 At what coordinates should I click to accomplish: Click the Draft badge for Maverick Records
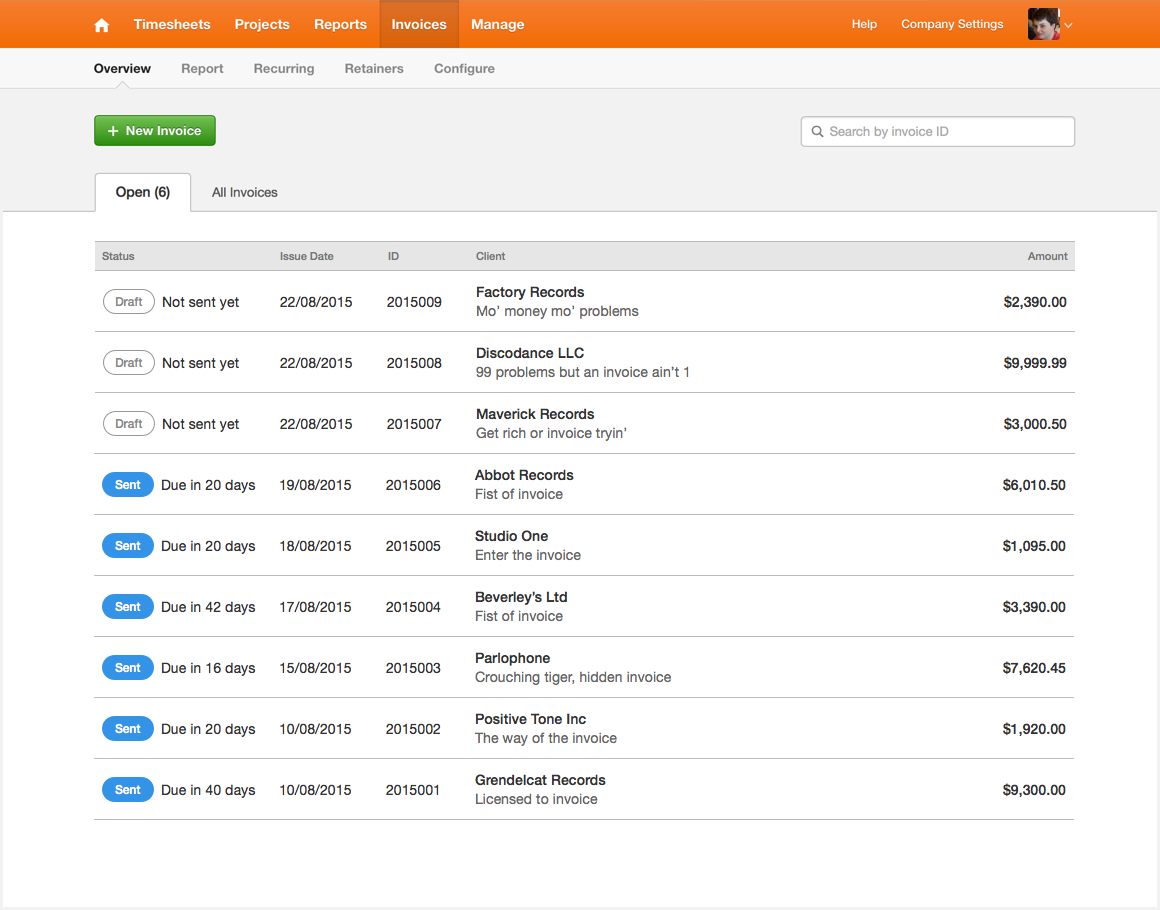pyautogui.click(x=129, y=424)
